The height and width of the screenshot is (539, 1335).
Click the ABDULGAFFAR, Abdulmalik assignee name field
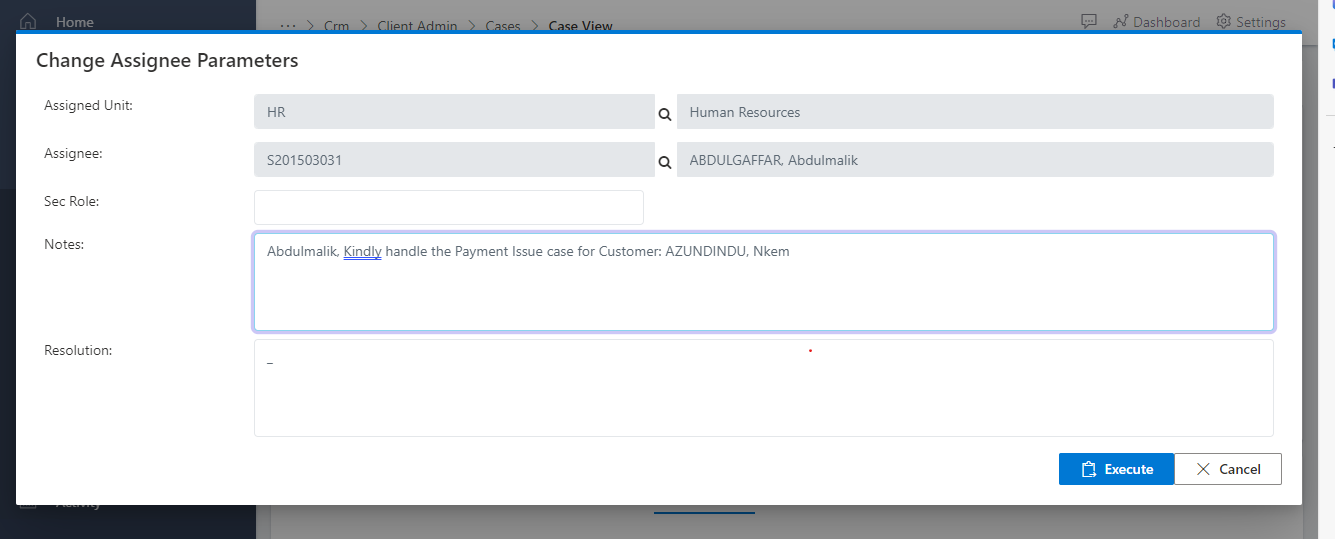click(x=974, y=160)
